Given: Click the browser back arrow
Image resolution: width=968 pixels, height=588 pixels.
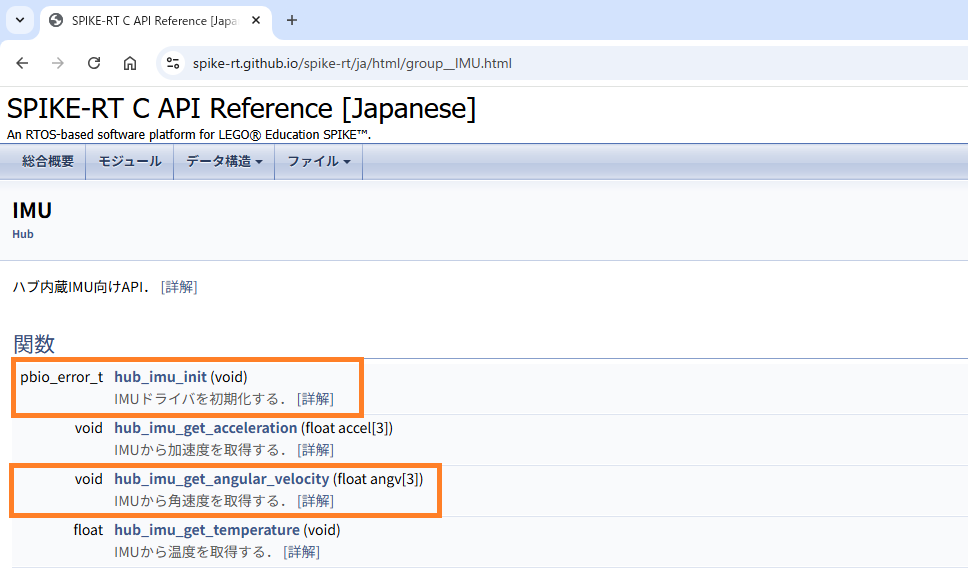Looking at the screenshot, I should pyautogui.click(x=22, y=63).
